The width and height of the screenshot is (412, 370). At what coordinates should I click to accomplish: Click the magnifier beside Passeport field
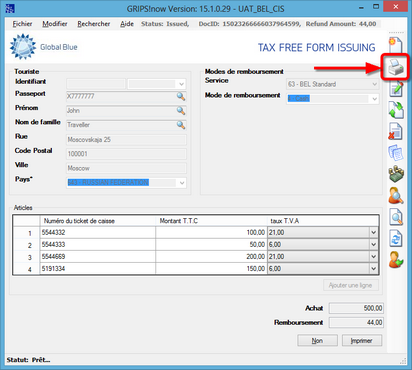(x=181, y=96)
